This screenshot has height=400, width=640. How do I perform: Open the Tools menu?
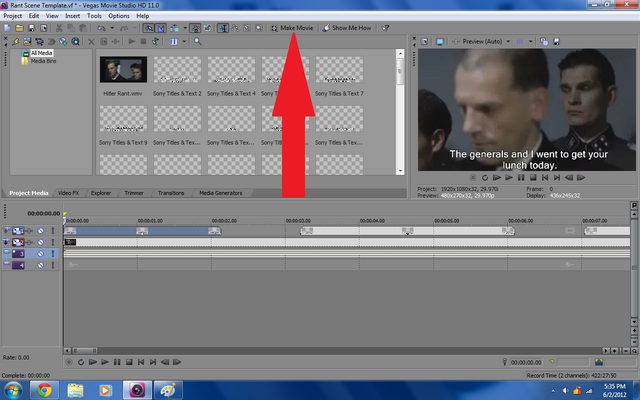click(x=94, y=16)
